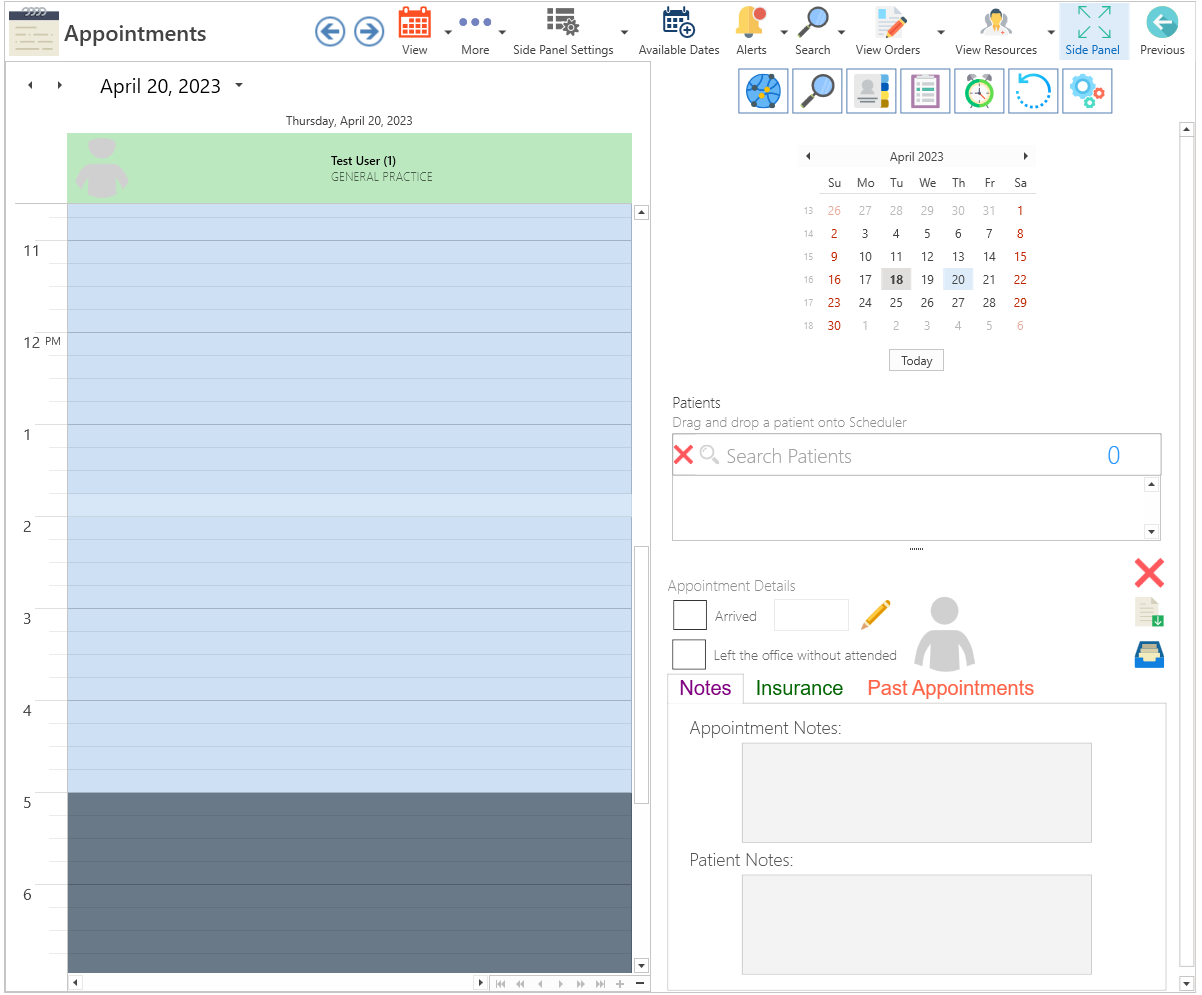The width and height of the screenshot is (1202, 995).
Task: Click the document with green arrow icon
Action: [1149, 612]
